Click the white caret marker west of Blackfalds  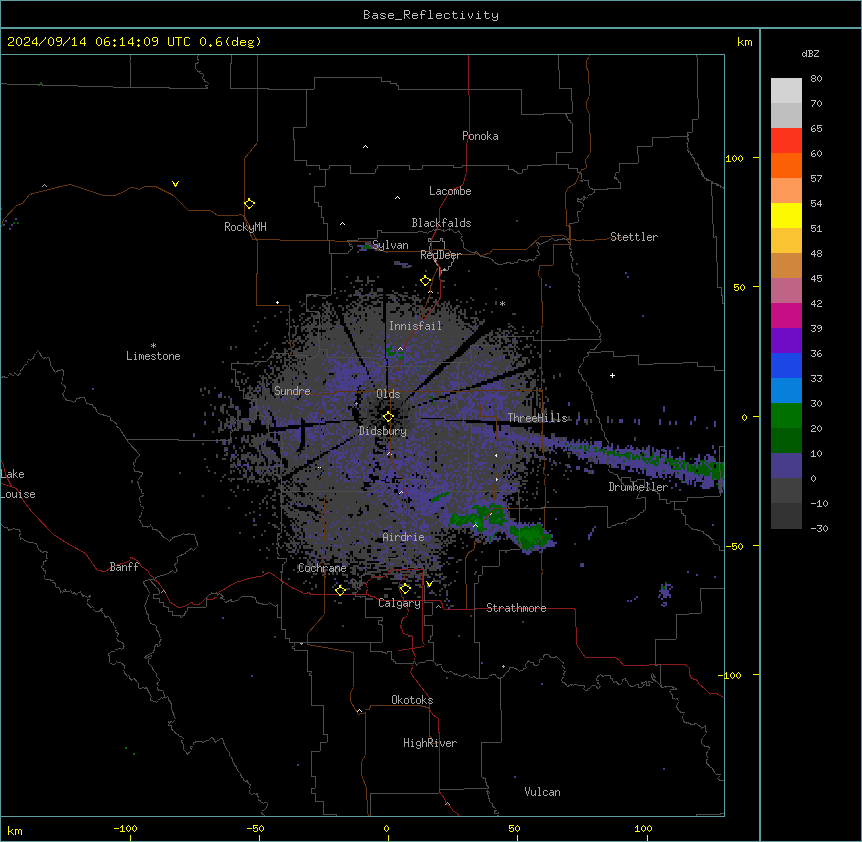pos(342,224)
